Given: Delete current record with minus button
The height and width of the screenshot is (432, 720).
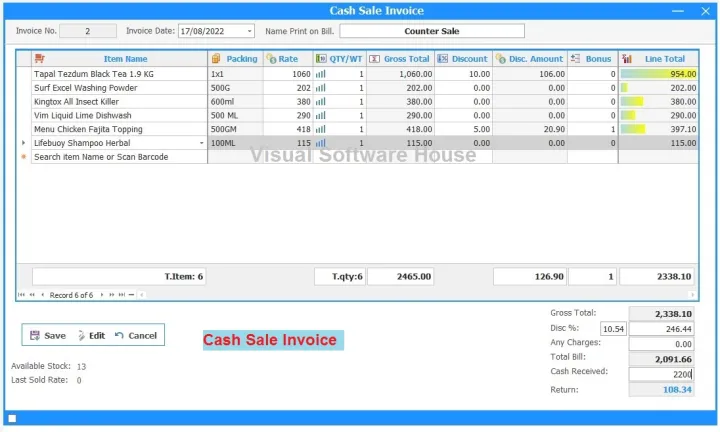Looking at the screenshot, I should (131, 295).
